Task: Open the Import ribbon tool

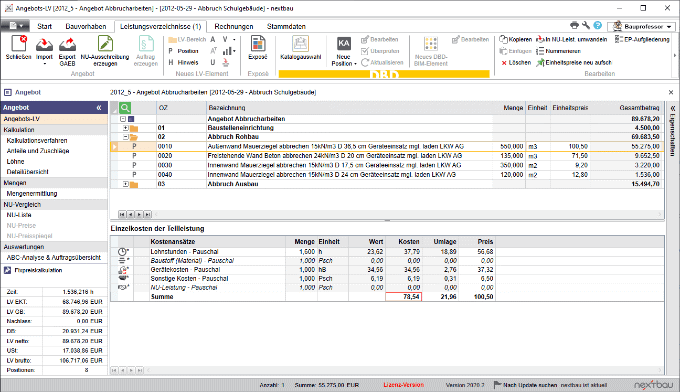Action: (x=44, y=45)
